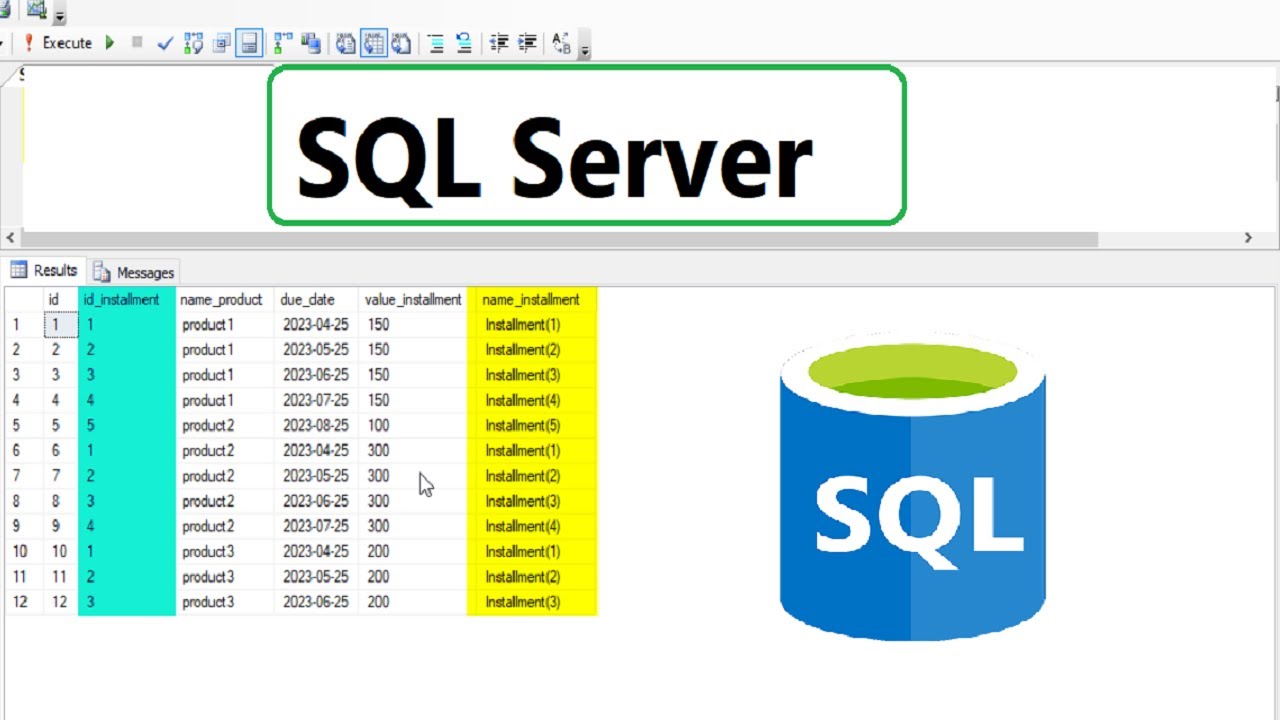Click the Decrease Indent icon

tap(498, 43)
